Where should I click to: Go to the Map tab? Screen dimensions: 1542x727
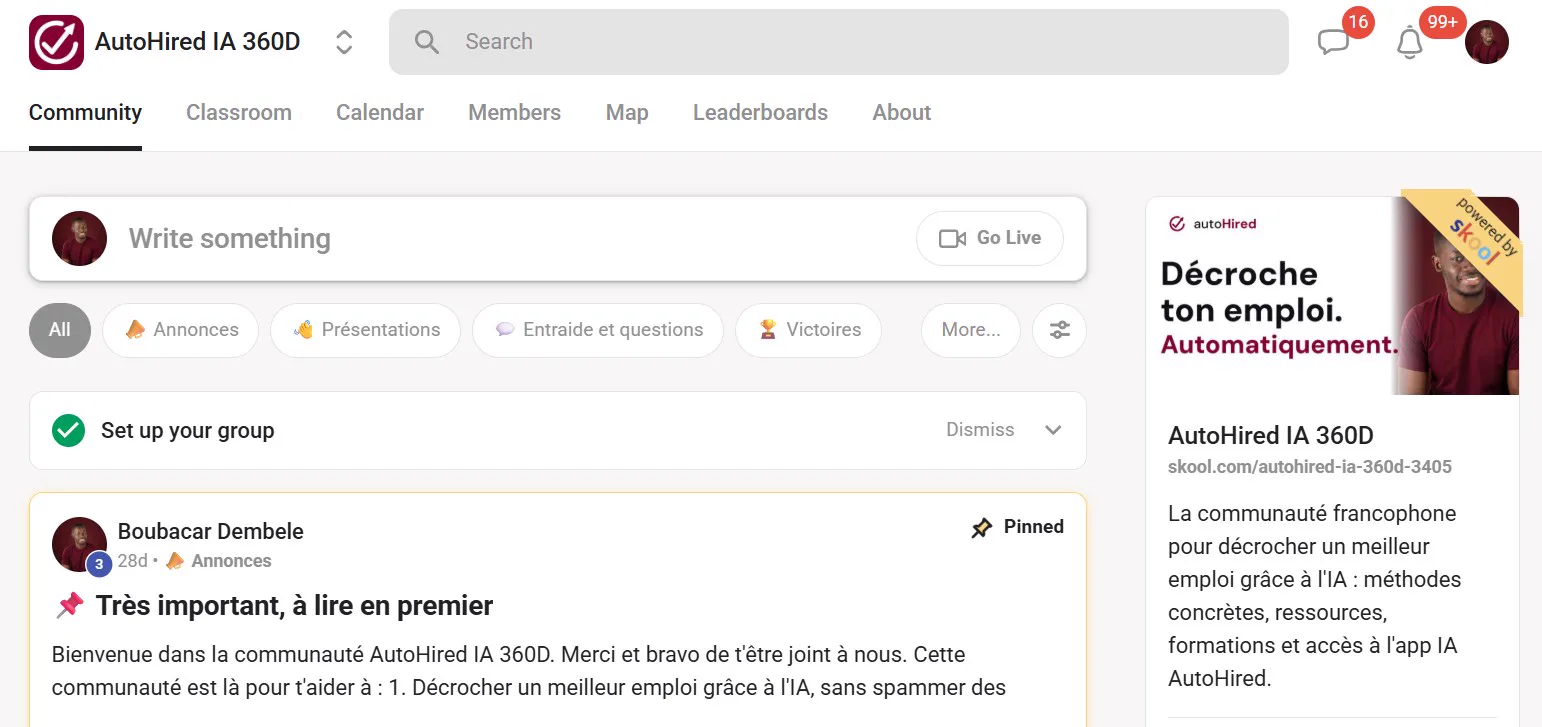pyautogui.click(x=627, y=113)
